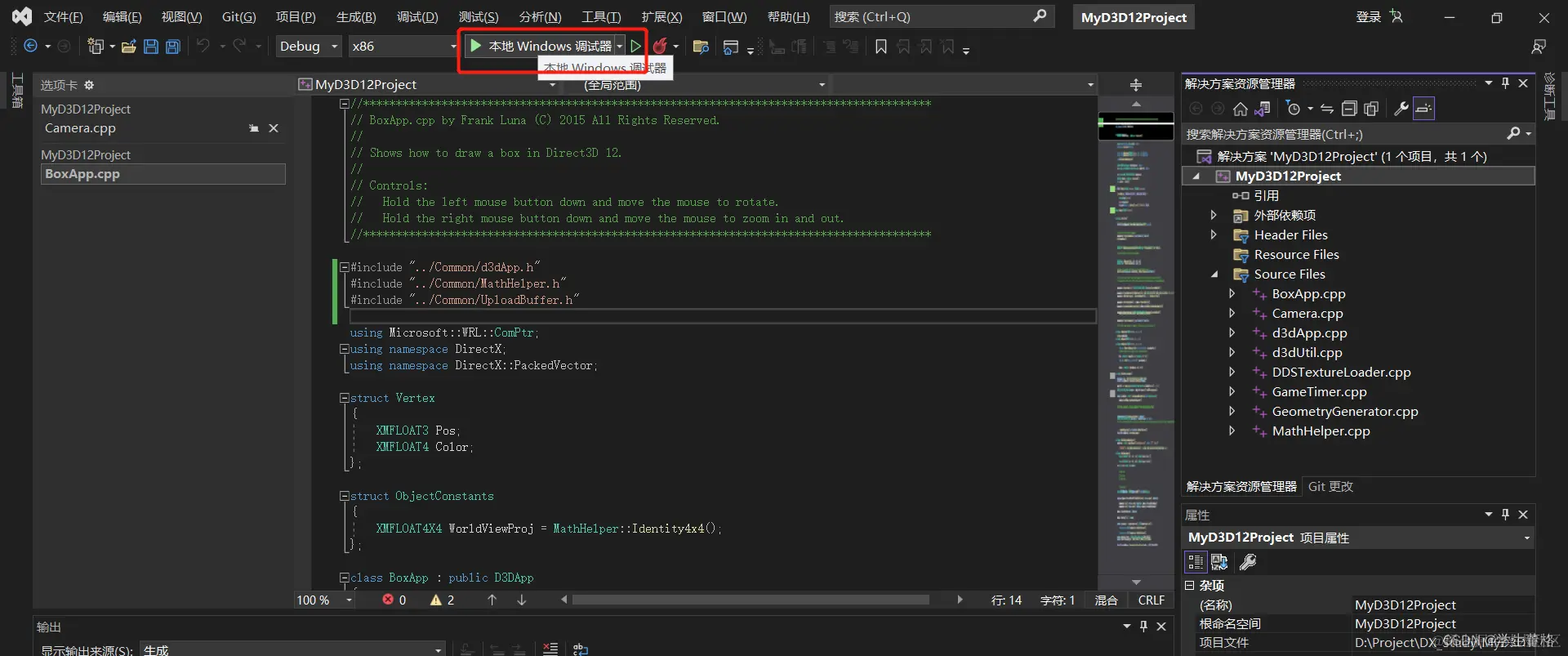Toggle Preview Selected Items icon

(x=1423, y=109)
